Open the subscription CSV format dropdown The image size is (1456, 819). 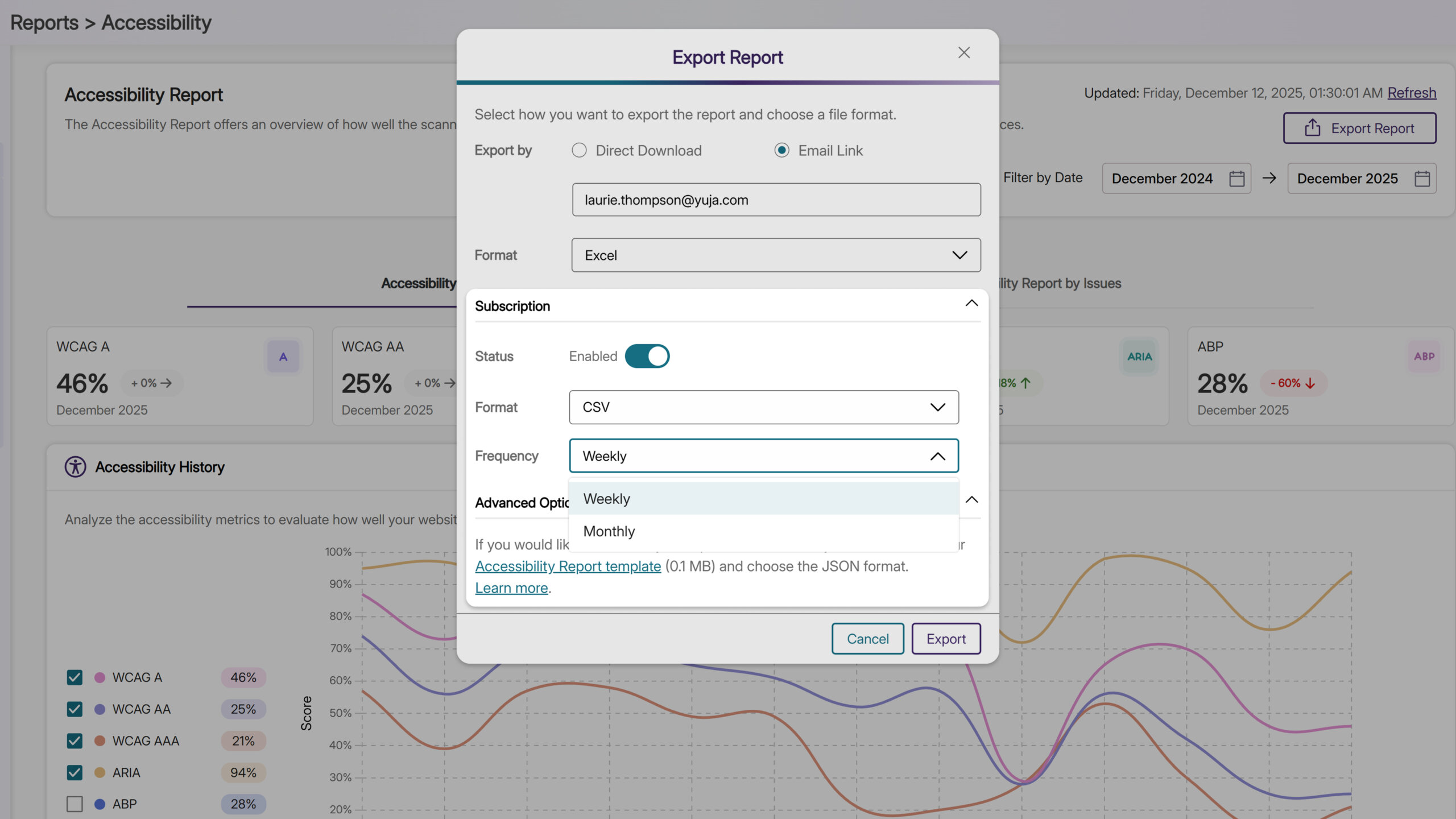click(763, 407)
